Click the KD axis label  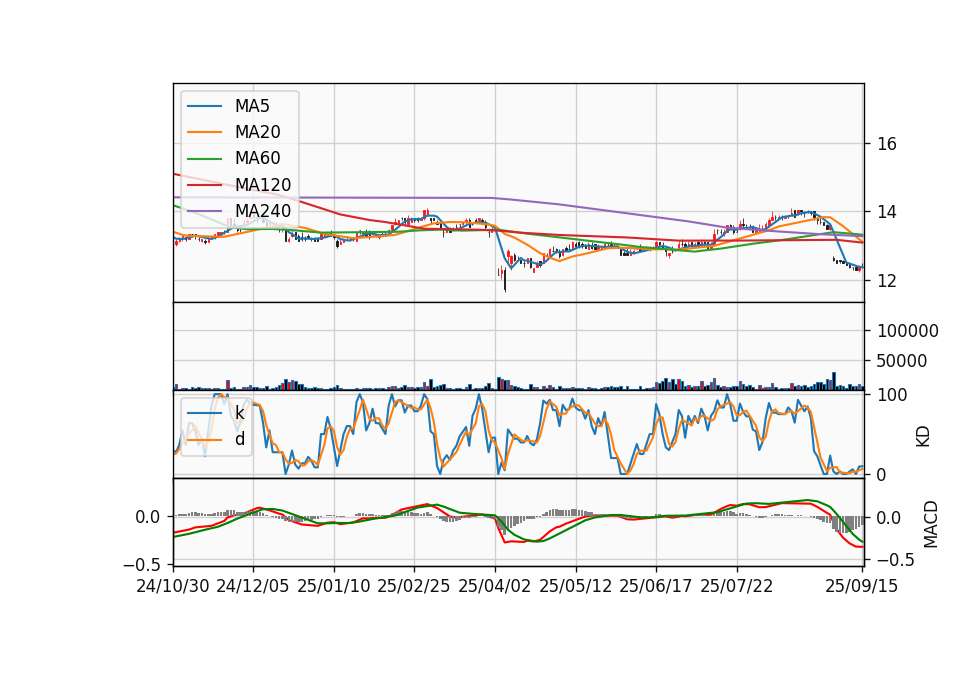[x=923, y=437]
